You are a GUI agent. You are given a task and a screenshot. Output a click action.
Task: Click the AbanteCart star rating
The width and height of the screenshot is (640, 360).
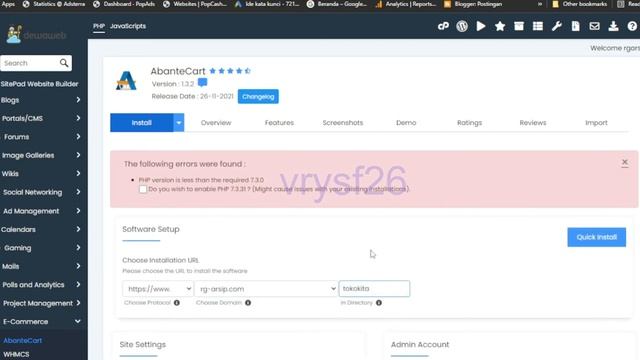[230, 71]
